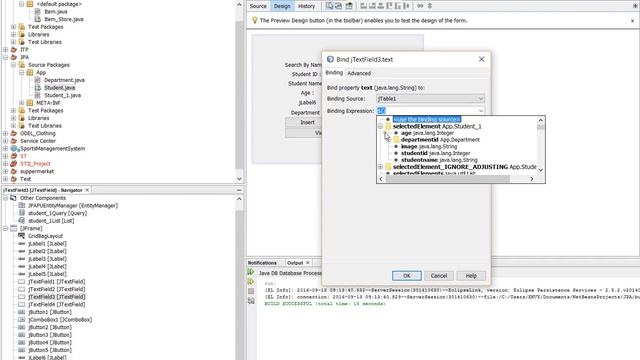This screenshot has height=360, width=640.
Task: Click JPAPUEntityManager icon in Navigator
Action: 22,205
